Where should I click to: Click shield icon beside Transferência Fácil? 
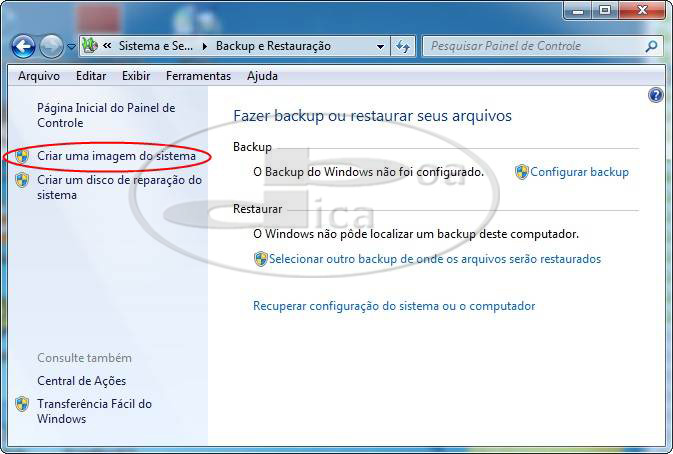point(22,404)
